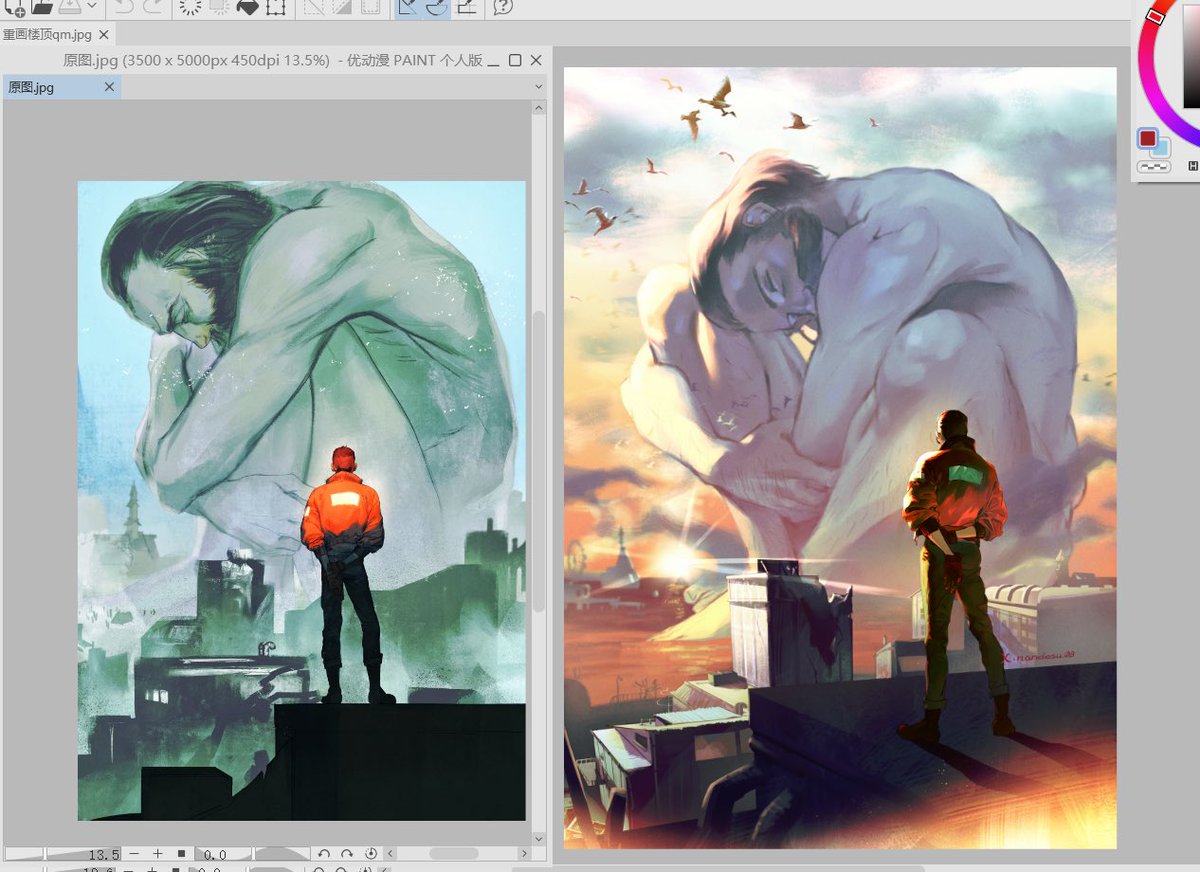
Task: Click the Clear outside selection icon
Action: (x=218, y=6)
